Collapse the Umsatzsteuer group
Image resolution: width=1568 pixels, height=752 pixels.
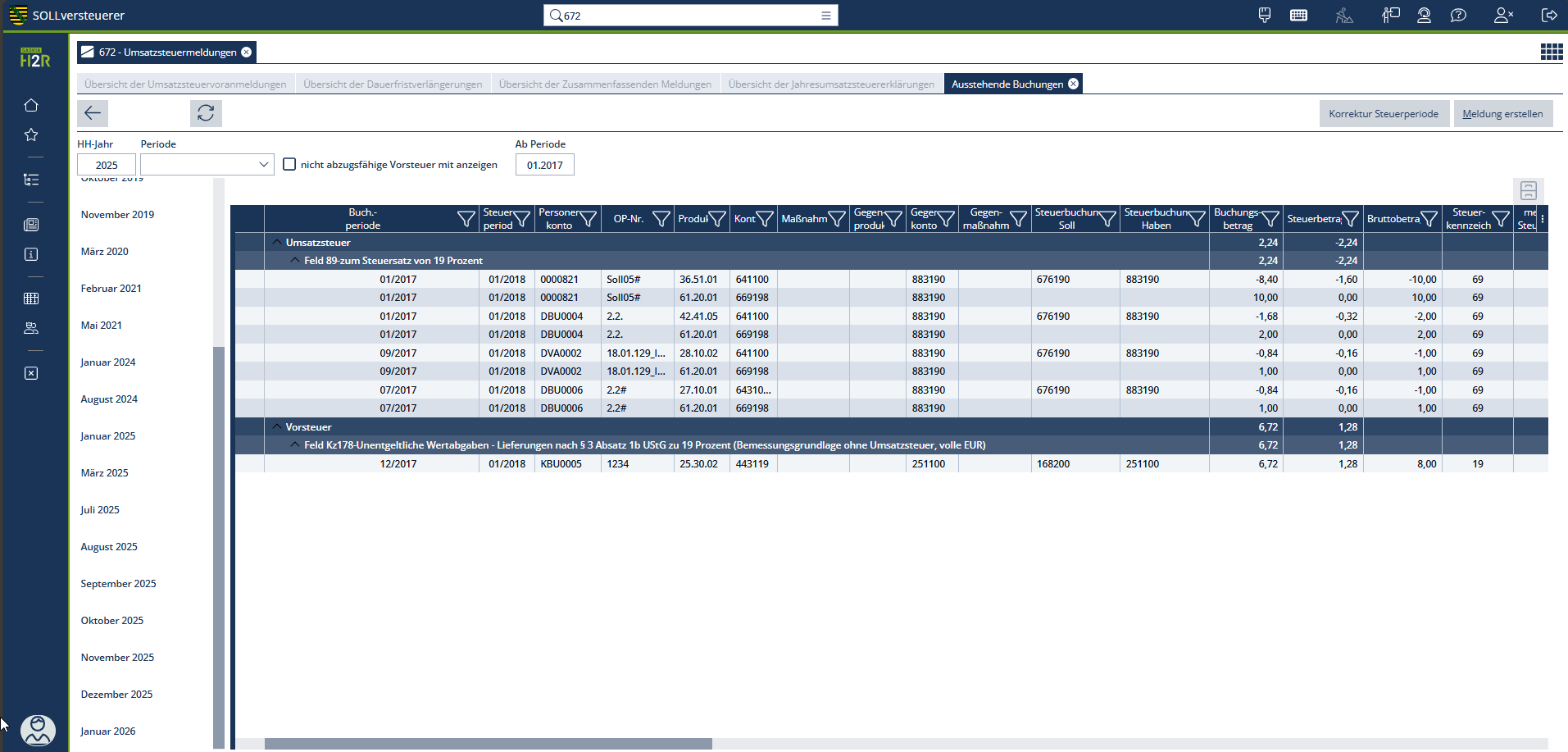(x=277, y=243)
